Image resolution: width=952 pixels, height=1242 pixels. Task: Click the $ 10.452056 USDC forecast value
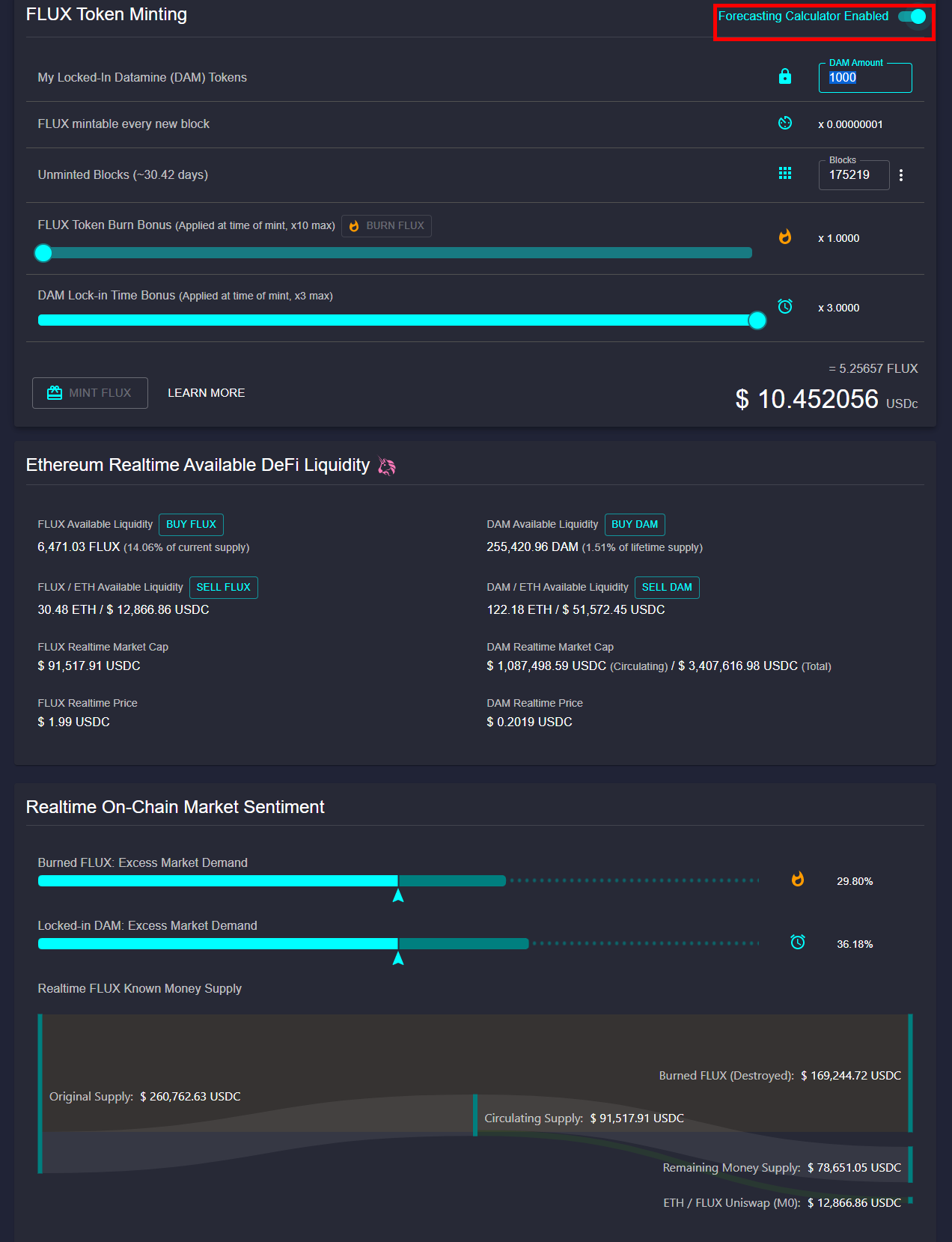(826, 400)
